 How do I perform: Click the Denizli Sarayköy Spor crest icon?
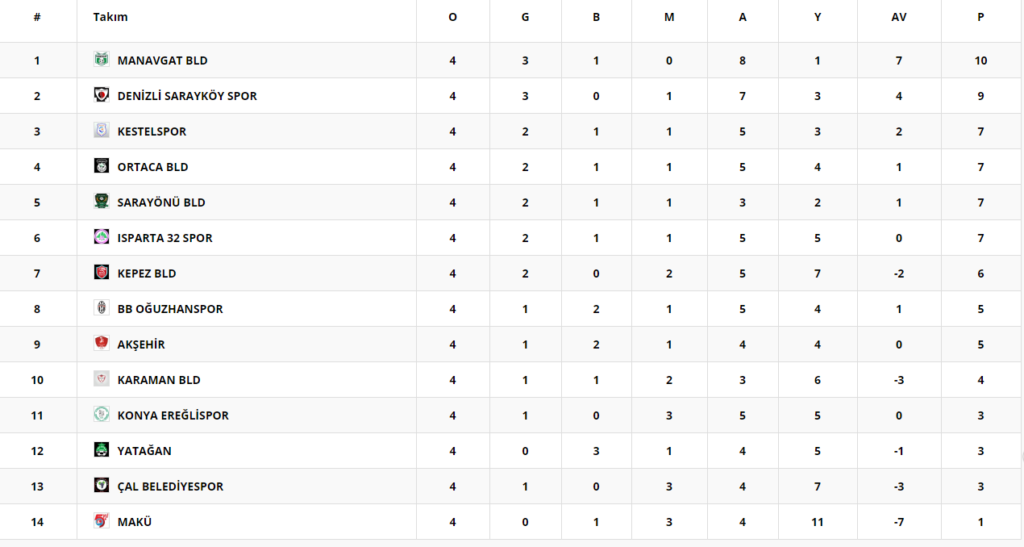pyautogui.click(x=101, y=95)
